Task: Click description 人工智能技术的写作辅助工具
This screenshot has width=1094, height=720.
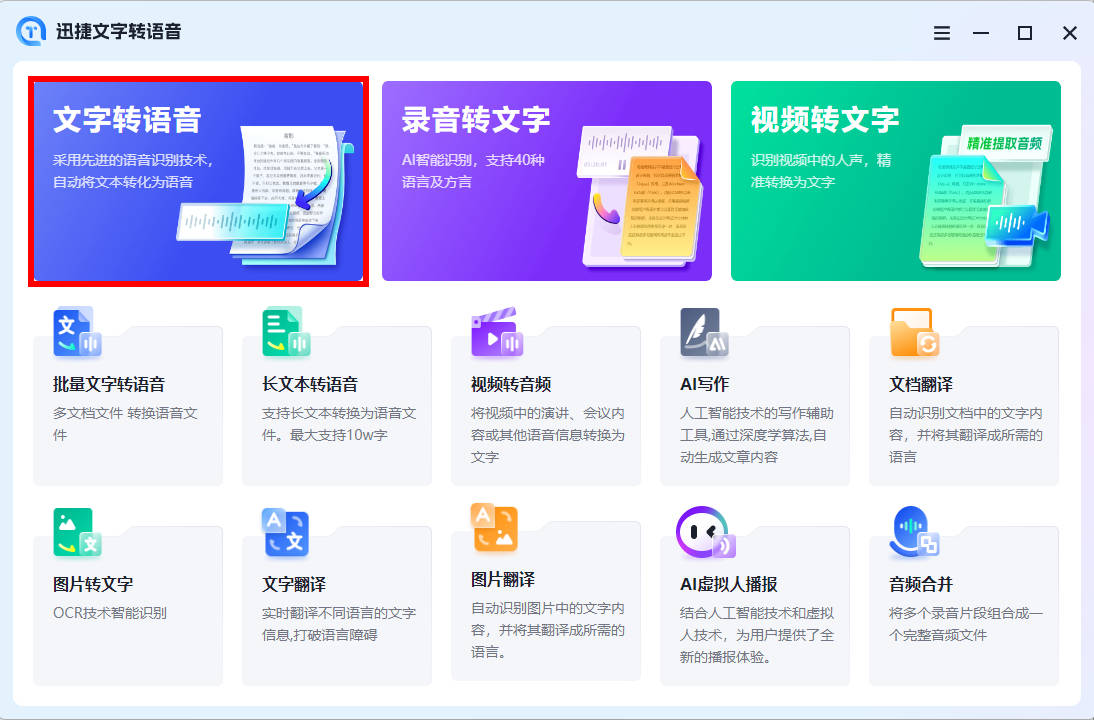Action: [x=757, y=435]
